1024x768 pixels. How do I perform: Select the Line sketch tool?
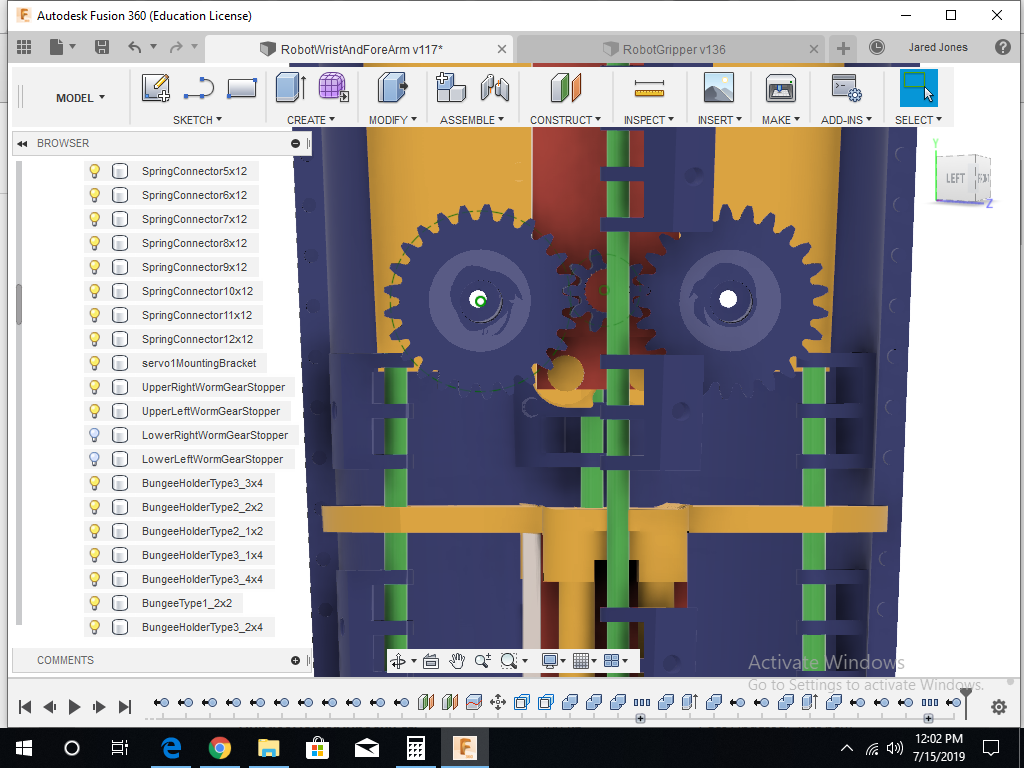[x=199, y=88]
